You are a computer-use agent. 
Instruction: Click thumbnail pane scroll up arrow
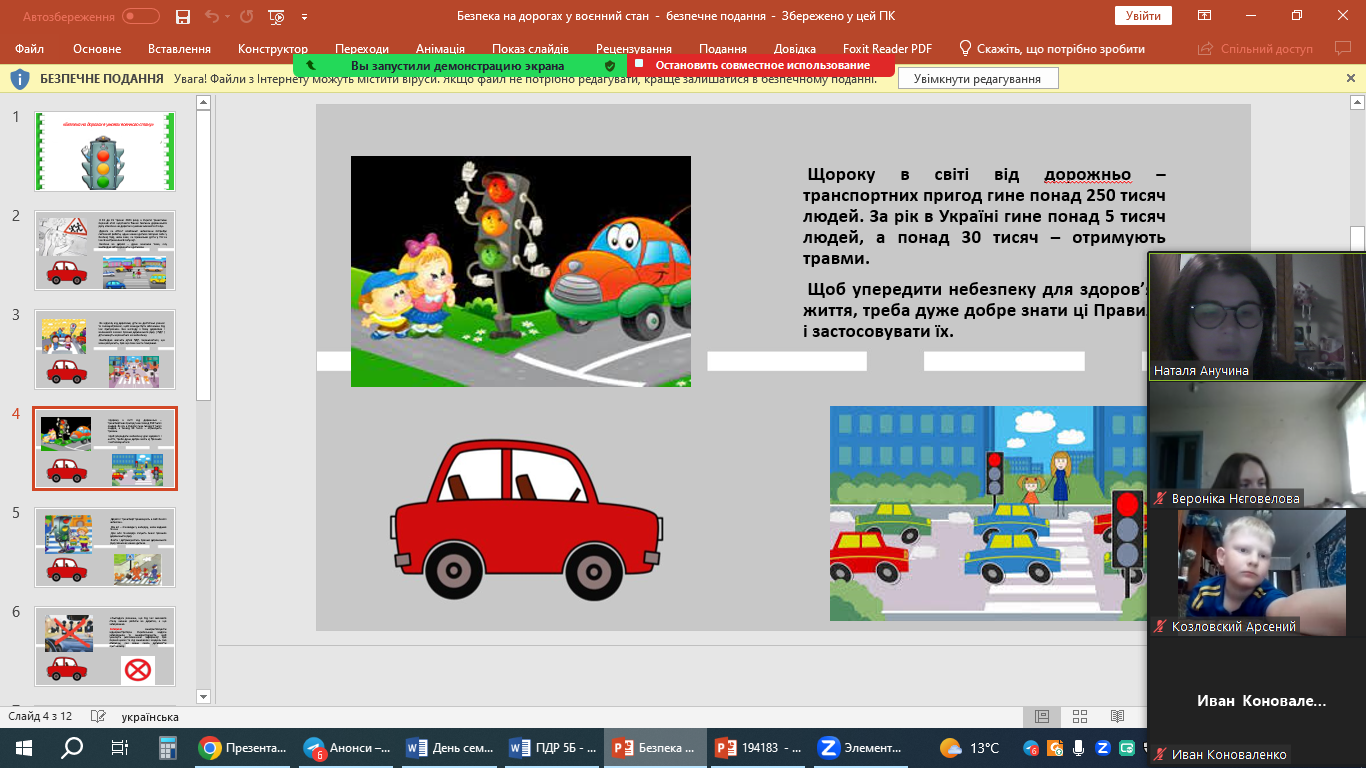(203, 102)
